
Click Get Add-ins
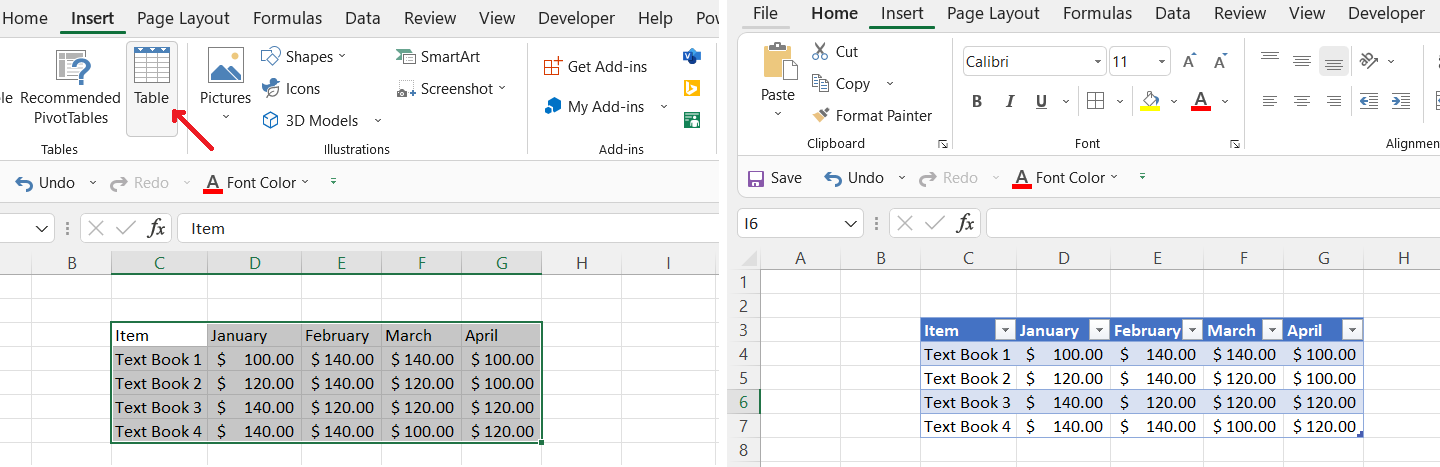pos(595,66)
